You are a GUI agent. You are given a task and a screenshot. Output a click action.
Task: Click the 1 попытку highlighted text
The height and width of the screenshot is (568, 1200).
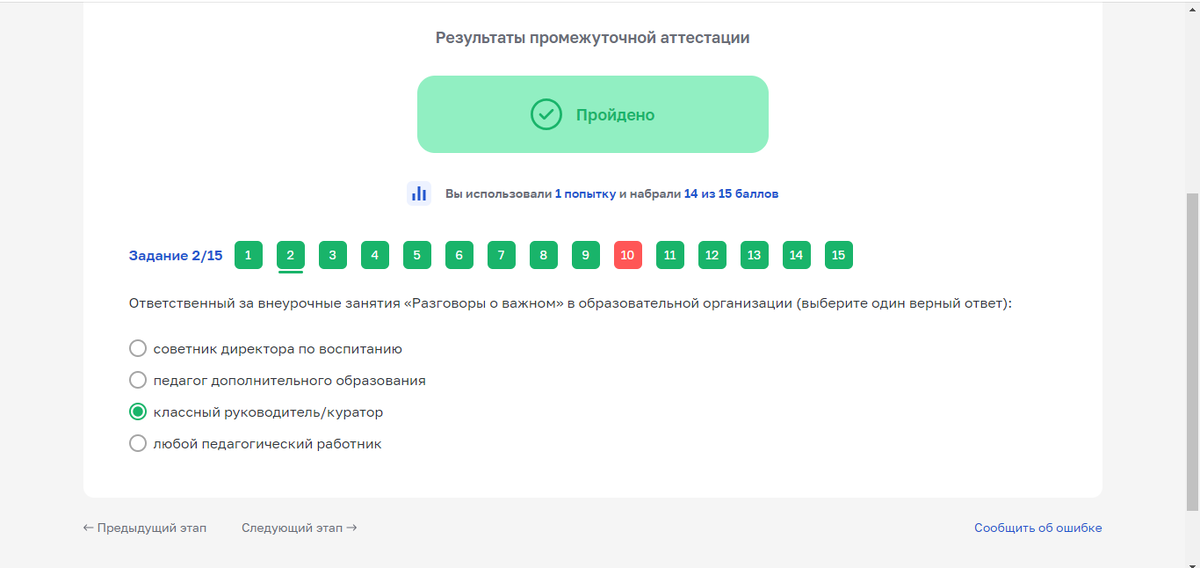(585, 194)
